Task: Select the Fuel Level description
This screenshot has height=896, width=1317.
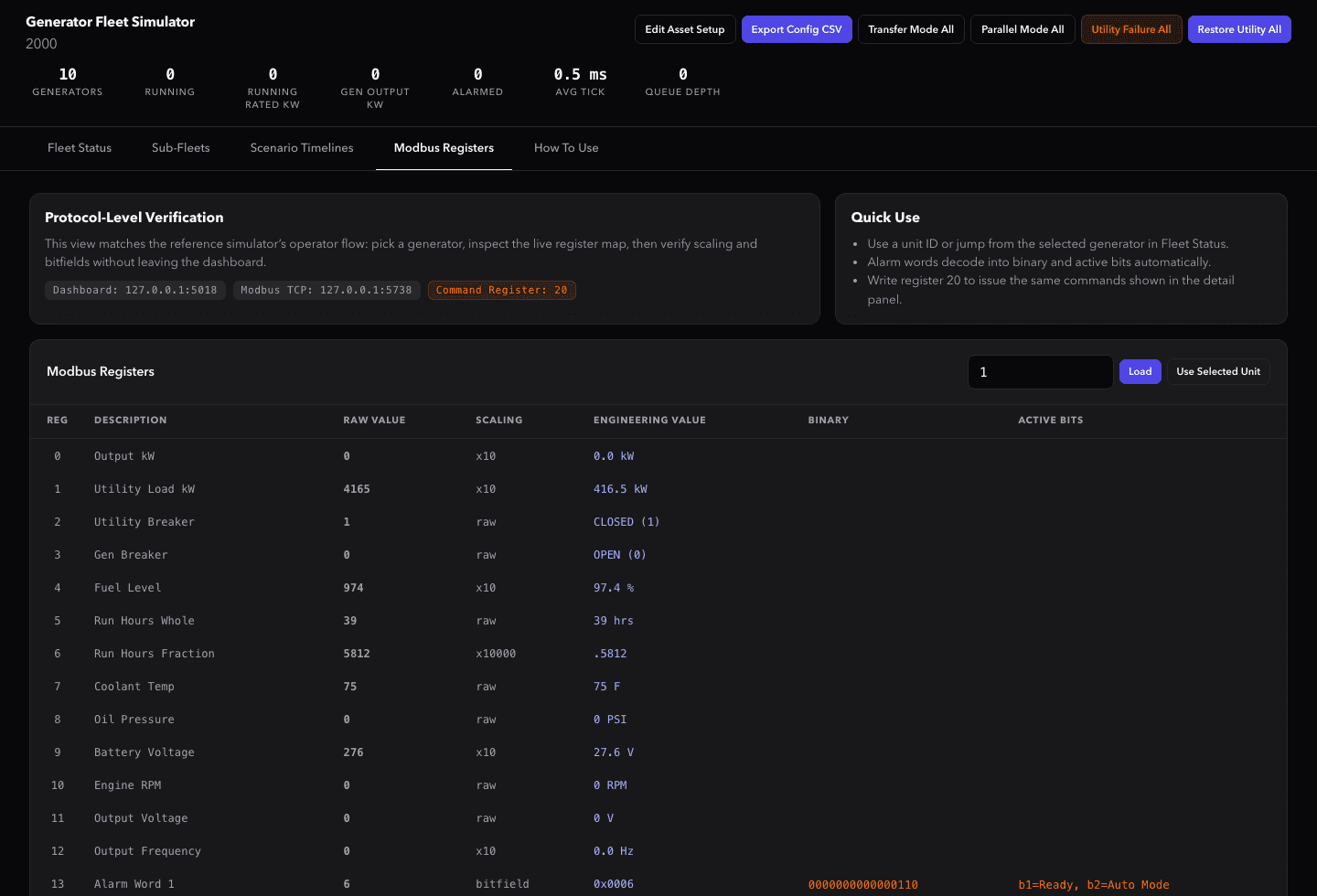Action: (128, 588)
